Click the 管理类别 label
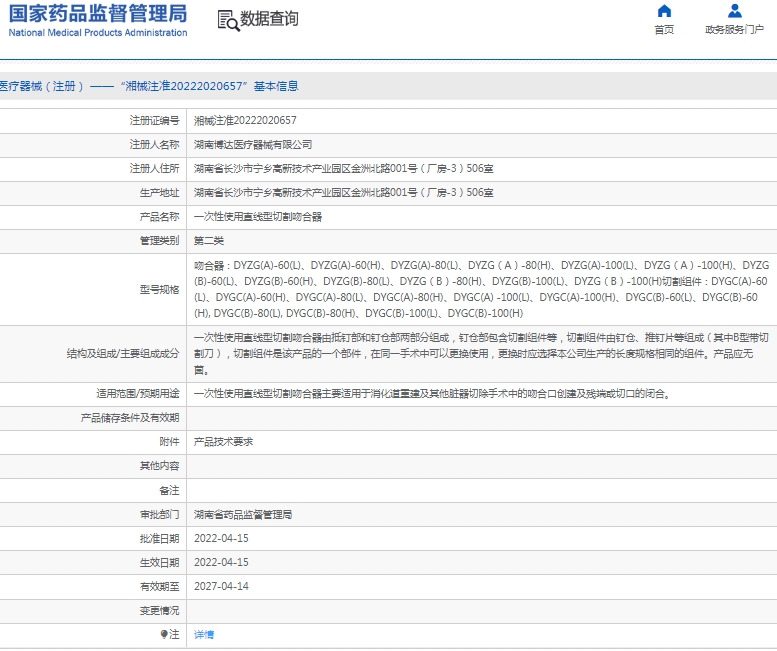Screen dimensions: 777x651 tap(159, 241)
